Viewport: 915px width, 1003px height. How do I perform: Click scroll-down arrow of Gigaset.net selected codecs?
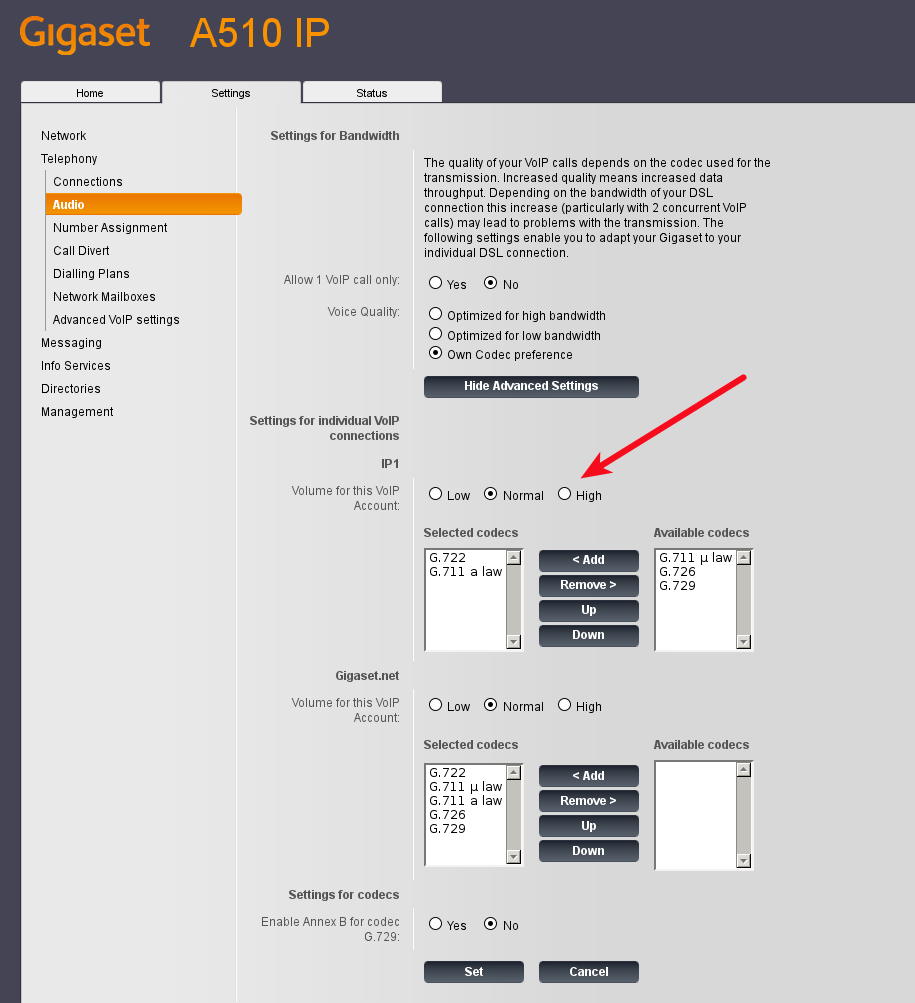514,857
